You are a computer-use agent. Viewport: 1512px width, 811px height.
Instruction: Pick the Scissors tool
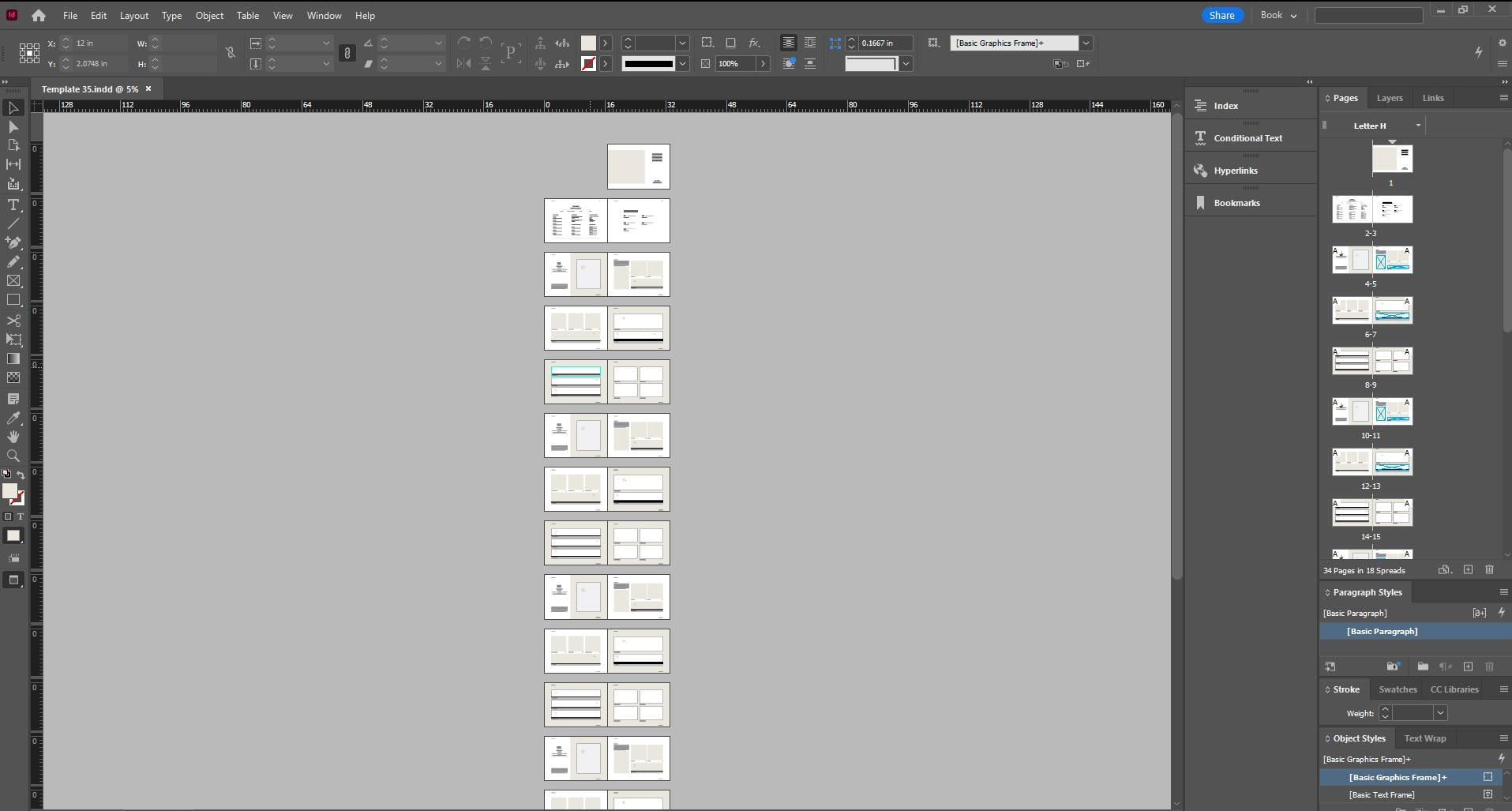[x=13, y=321]
